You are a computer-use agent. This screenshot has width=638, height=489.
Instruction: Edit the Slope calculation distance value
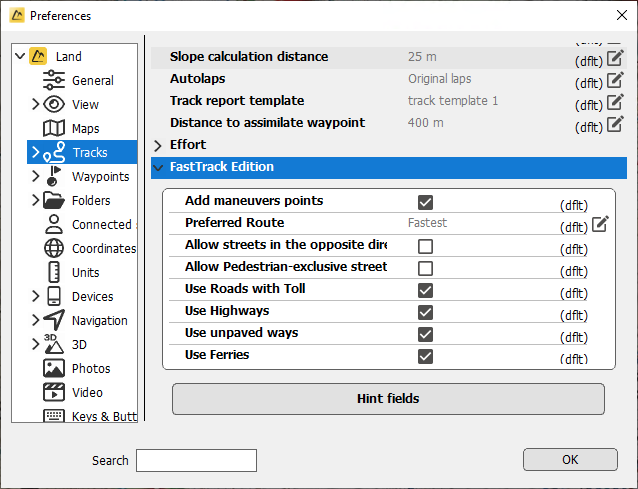click(x=615, y=58)
